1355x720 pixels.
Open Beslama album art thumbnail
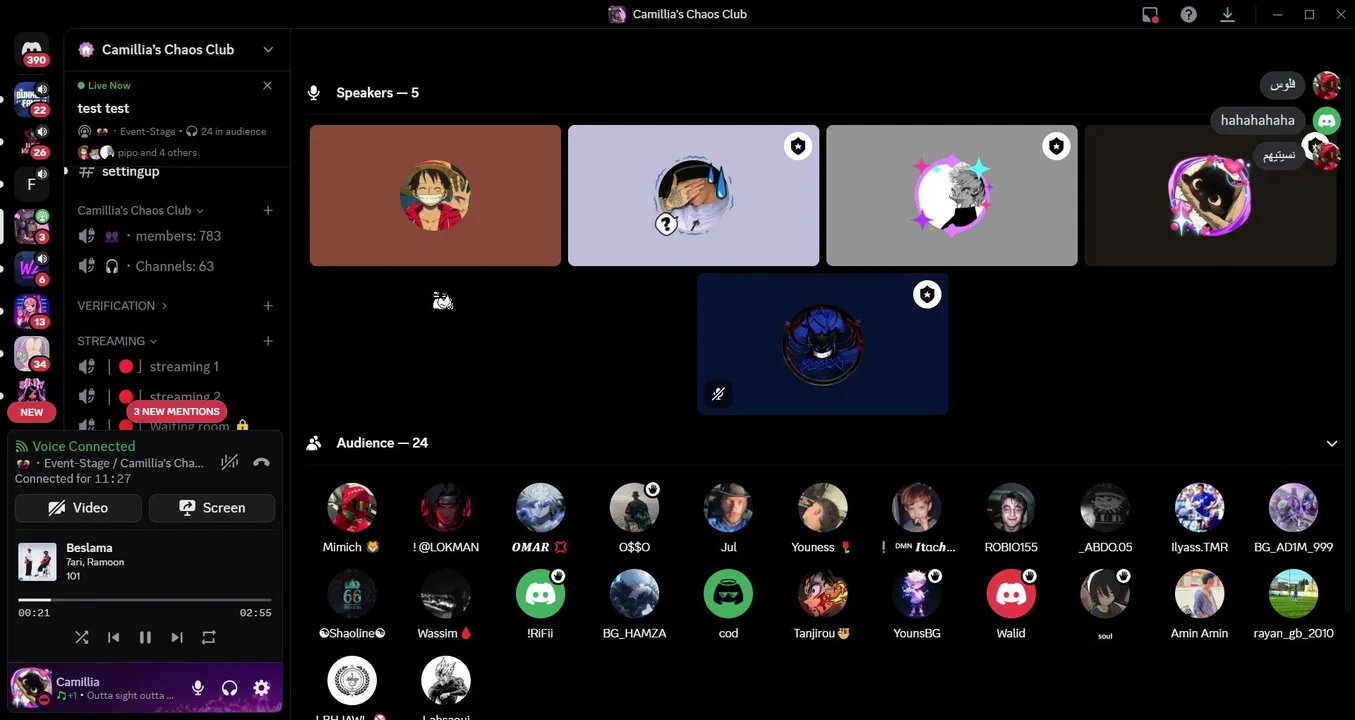click(x=37, y=562)
